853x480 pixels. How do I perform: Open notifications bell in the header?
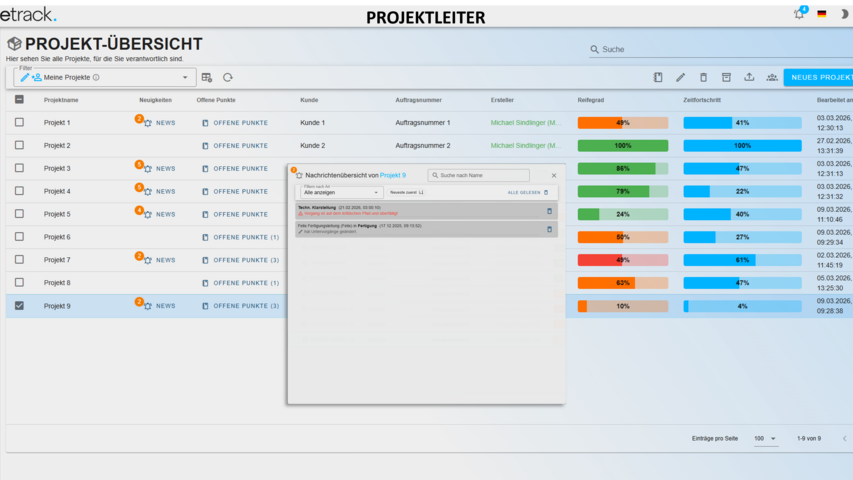[x=799, y=14]
